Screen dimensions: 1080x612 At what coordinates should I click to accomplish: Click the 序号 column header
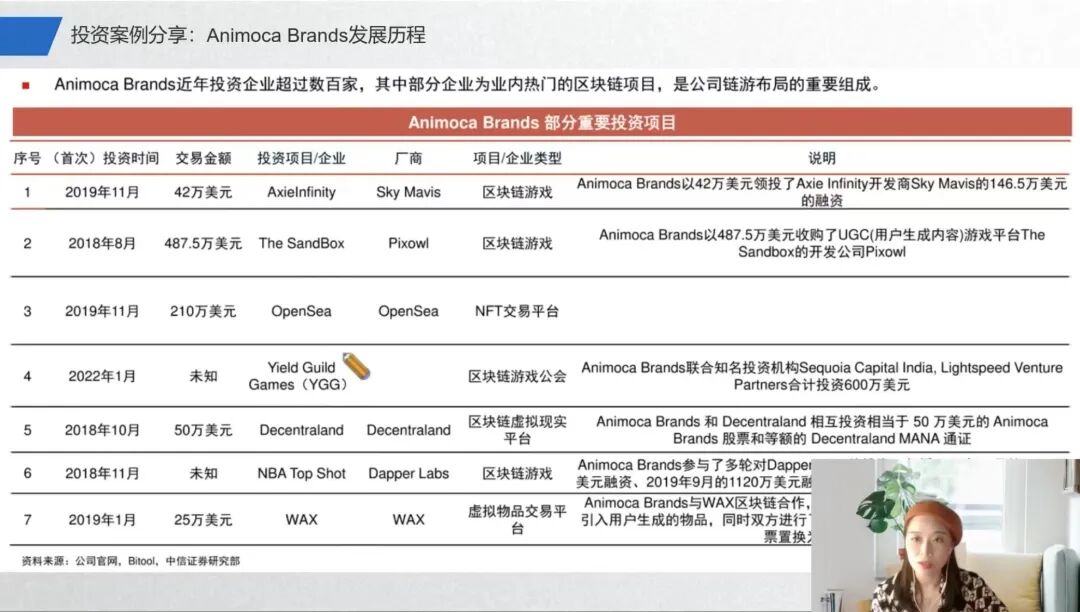(28, 156)
